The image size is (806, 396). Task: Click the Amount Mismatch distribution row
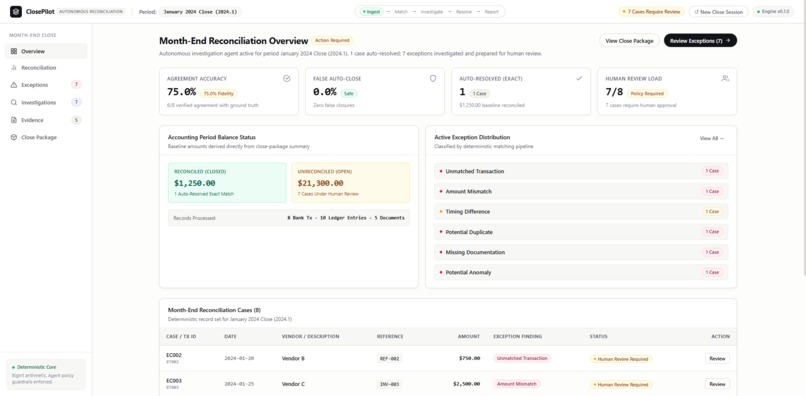click(x=581, y=191)
